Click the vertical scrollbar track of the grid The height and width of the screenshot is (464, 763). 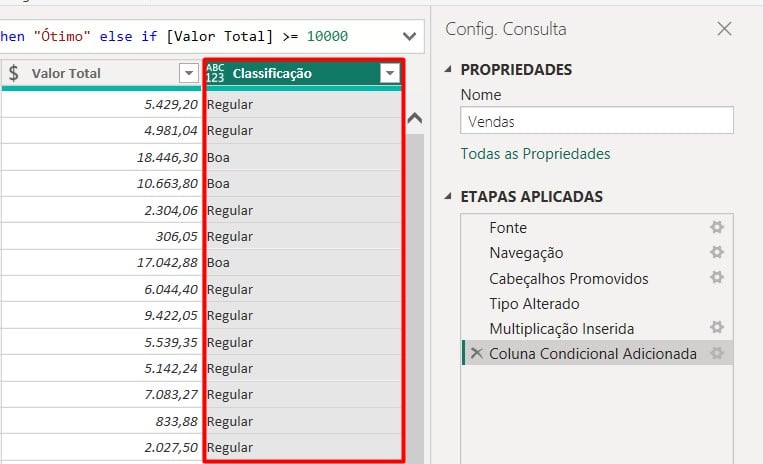(415, 297)
